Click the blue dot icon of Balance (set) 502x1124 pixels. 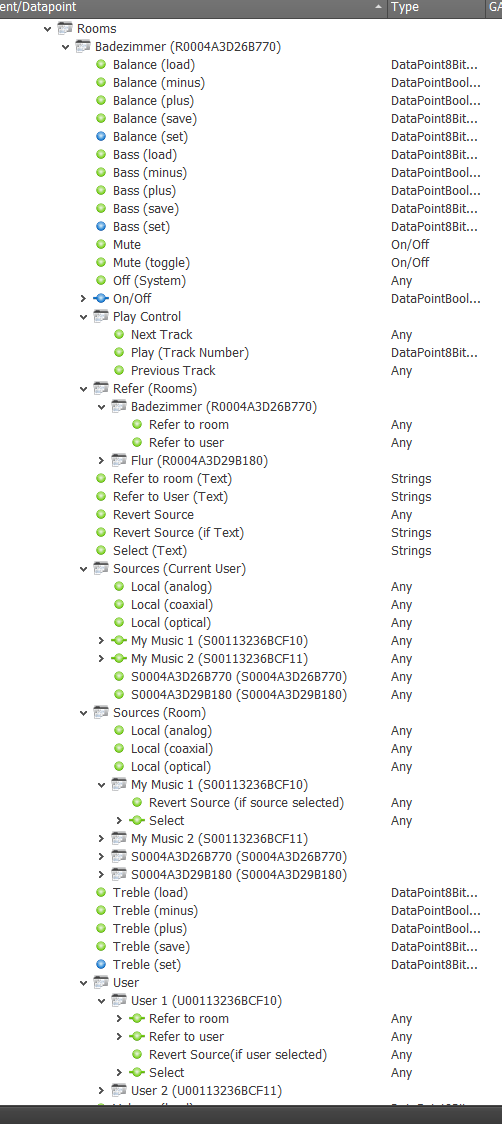coord(101,137)
